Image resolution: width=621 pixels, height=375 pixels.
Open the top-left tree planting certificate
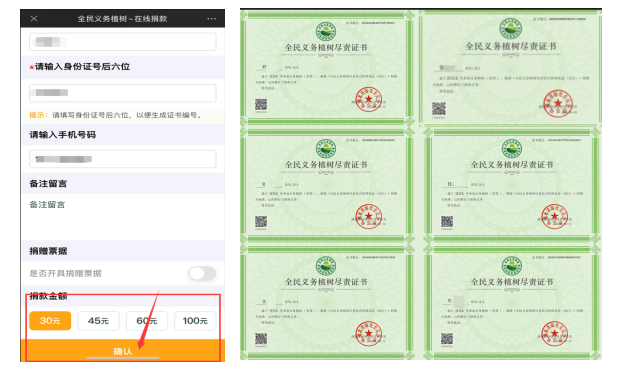[327, 67]
